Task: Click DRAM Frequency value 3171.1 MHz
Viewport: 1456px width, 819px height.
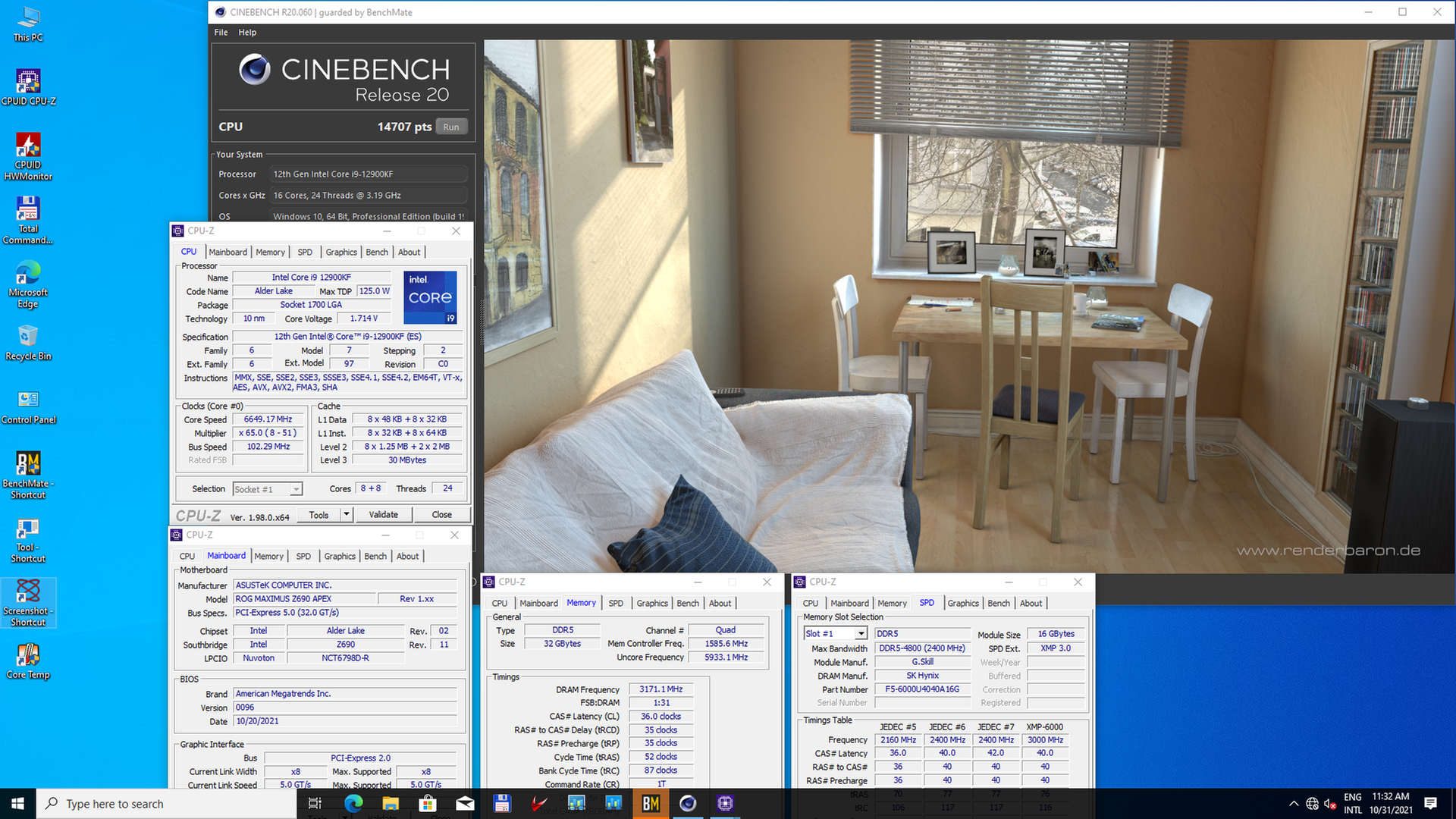Action: [x=661, y=689]
